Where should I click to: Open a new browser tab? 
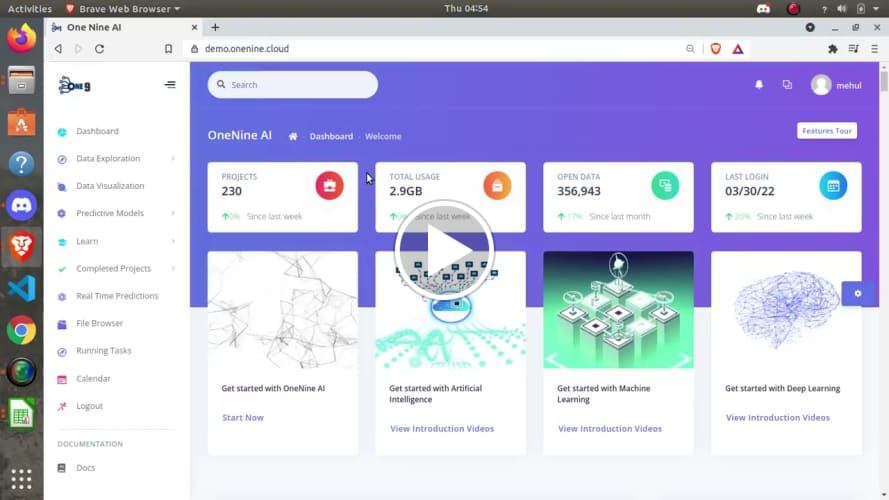(x=215, y=27)
